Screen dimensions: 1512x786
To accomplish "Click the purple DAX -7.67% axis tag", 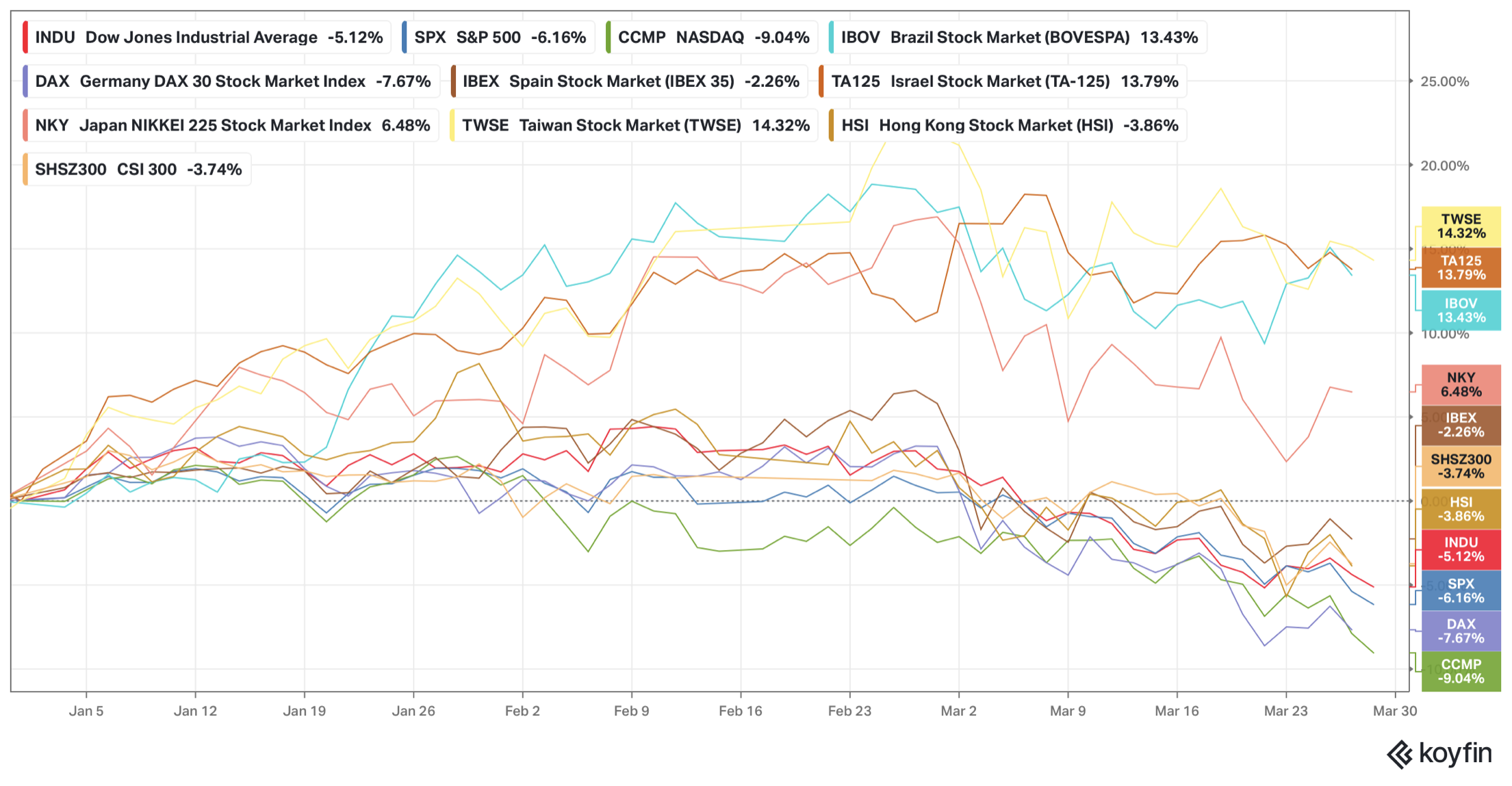I will 1461,631.
